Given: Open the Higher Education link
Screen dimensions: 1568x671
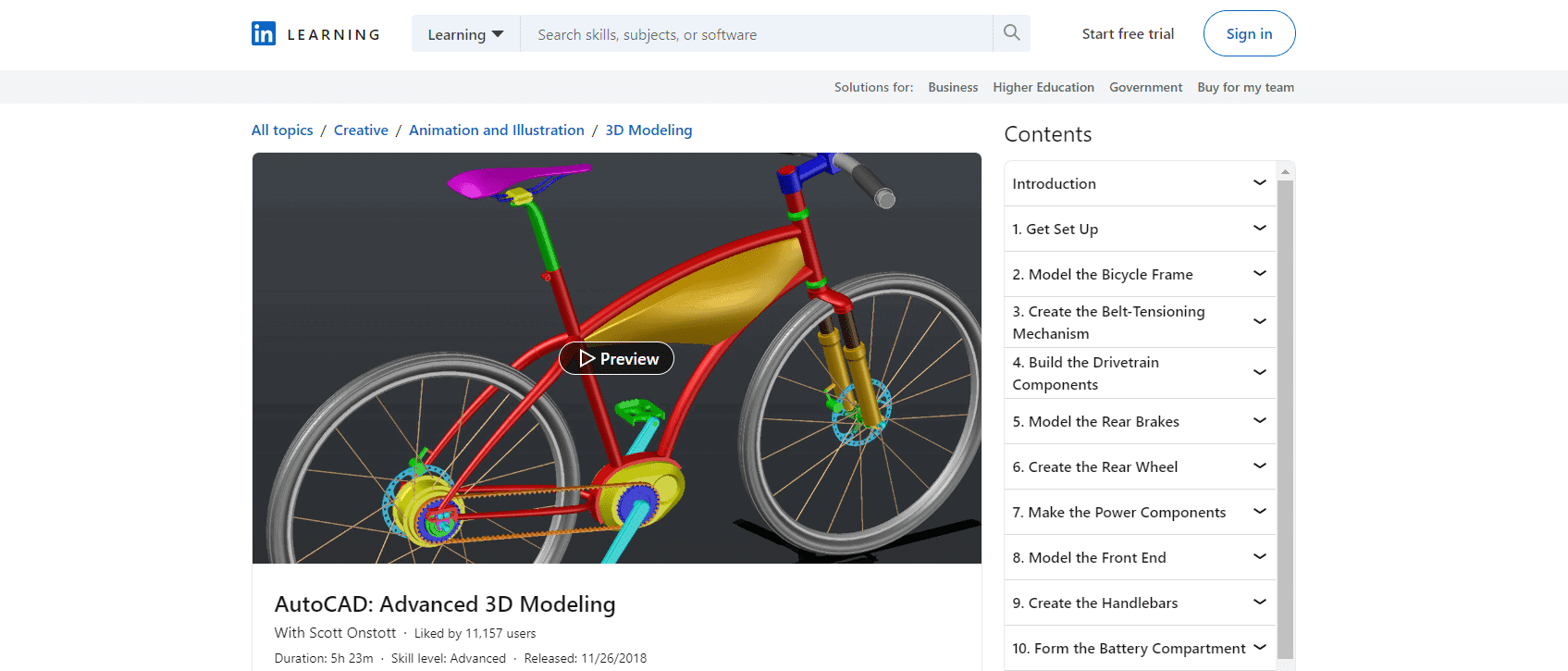Looking at the screenshot, I should click(1043, 87).
